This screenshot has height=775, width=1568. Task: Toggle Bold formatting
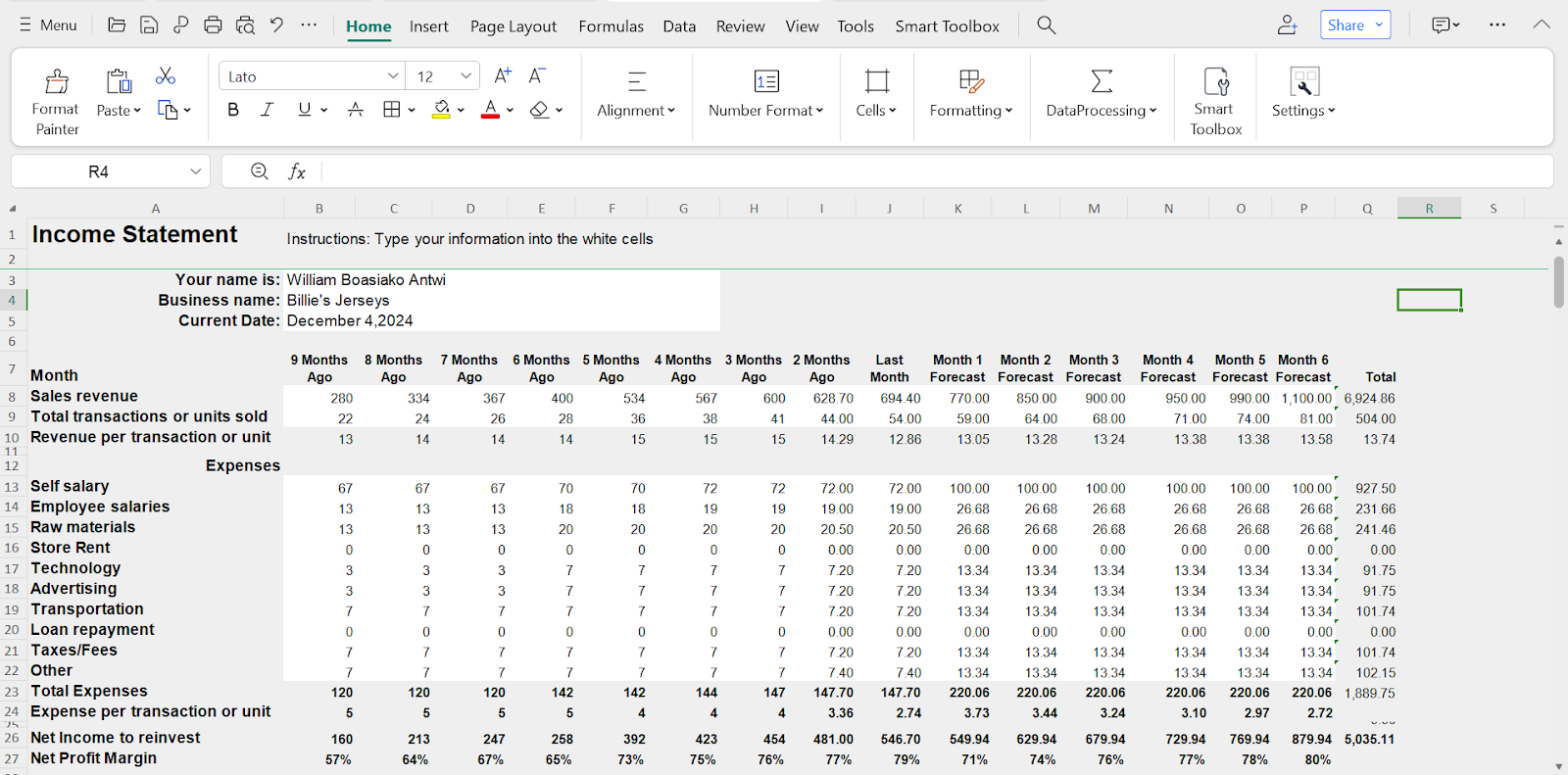[x=233, y=110]
